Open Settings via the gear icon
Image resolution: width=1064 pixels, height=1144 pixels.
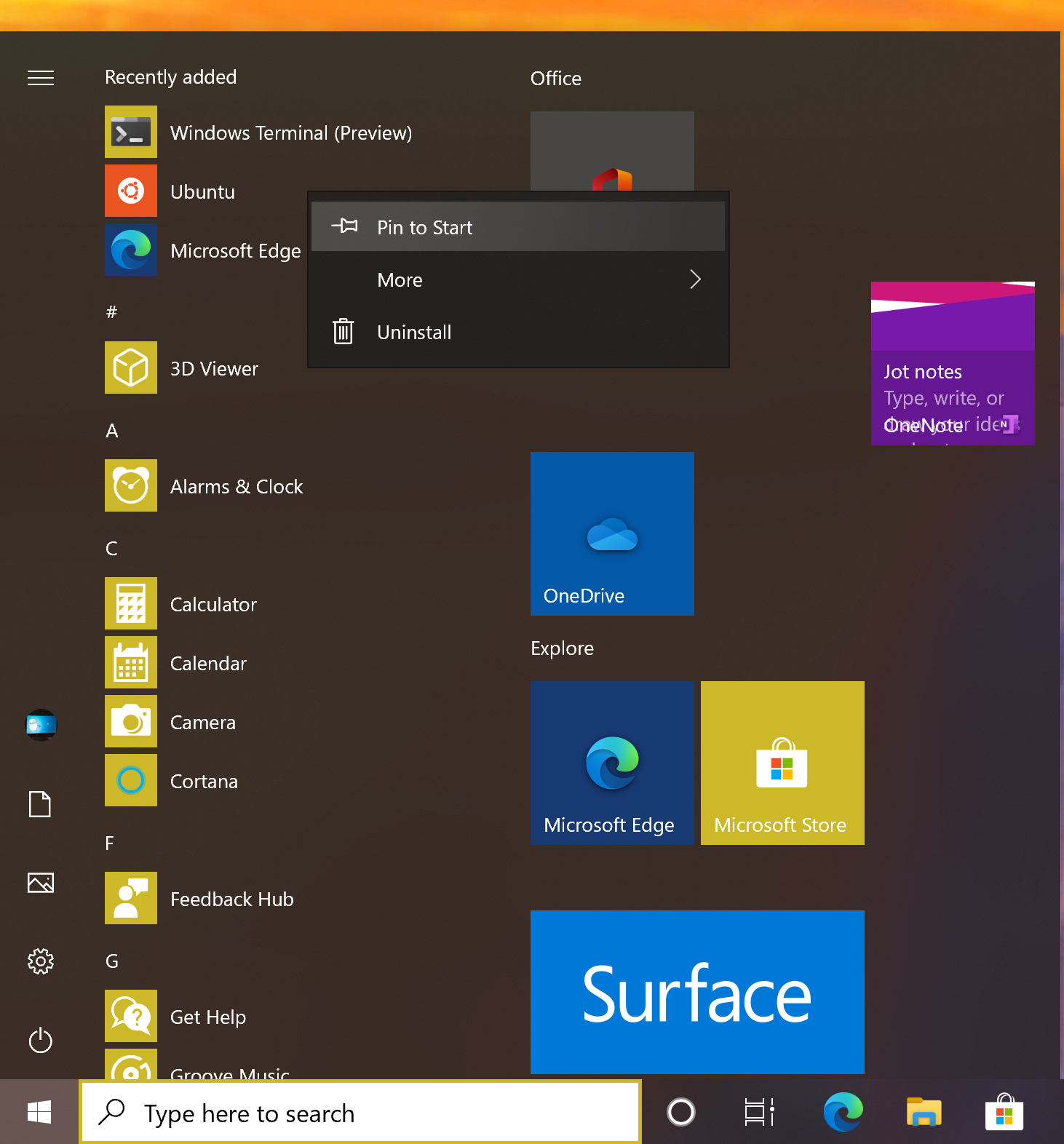point(41,961)
